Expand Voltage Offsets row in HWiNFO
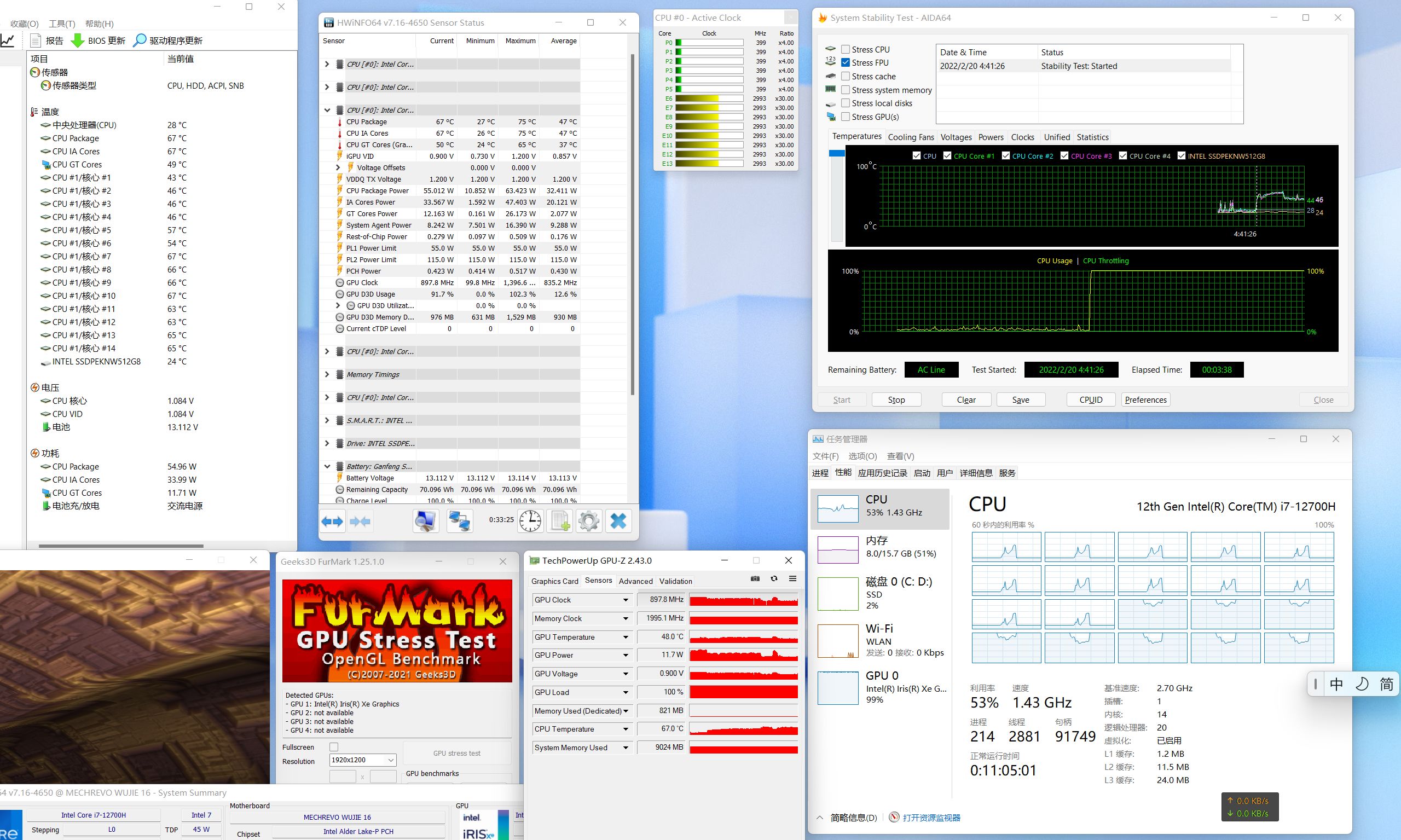This screenshot has height=840, width=1401. coord(338,167)
